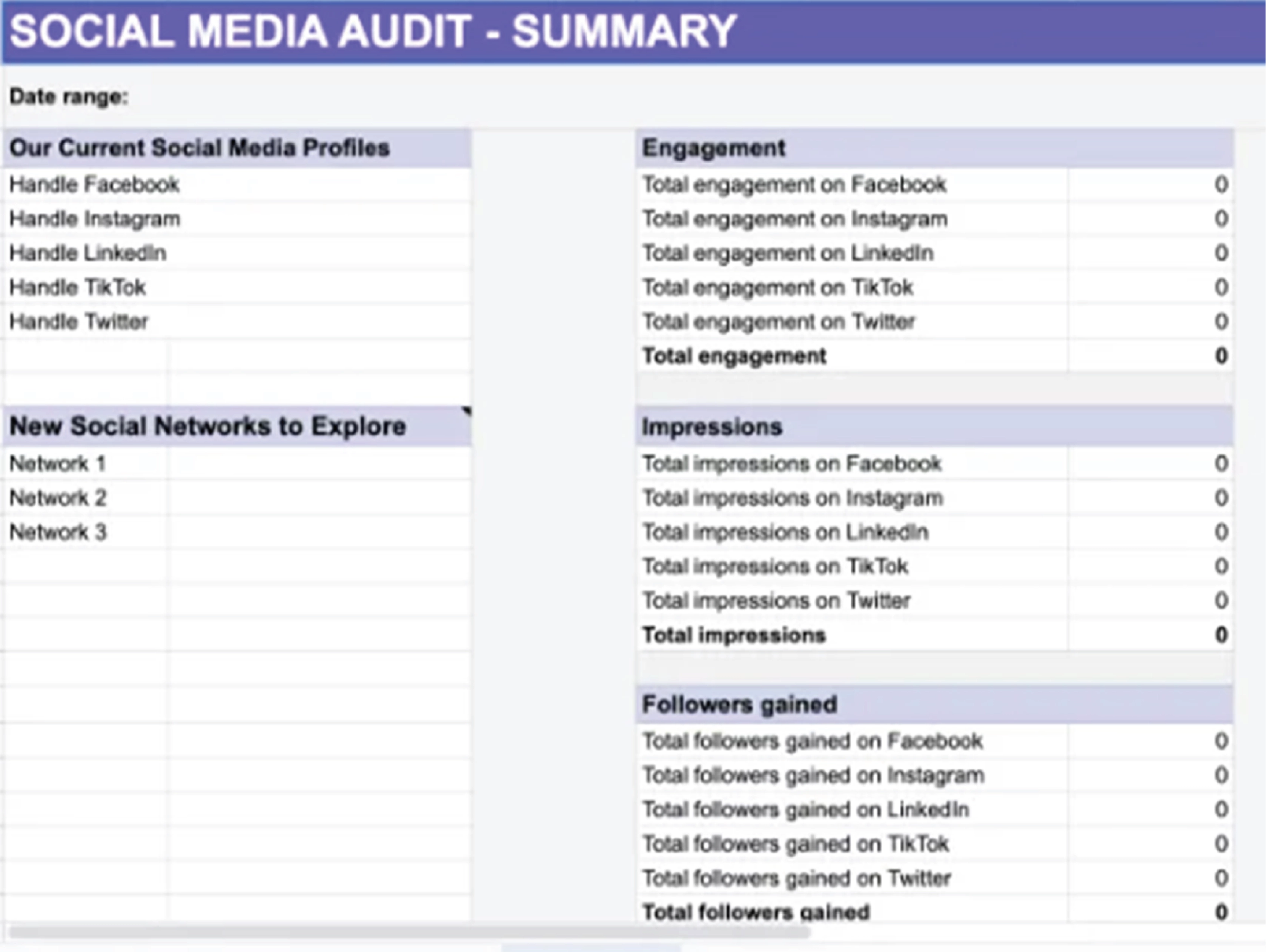1266x952 pixels.
Task: Select the Network 3 cell
Action: (57, 532)
